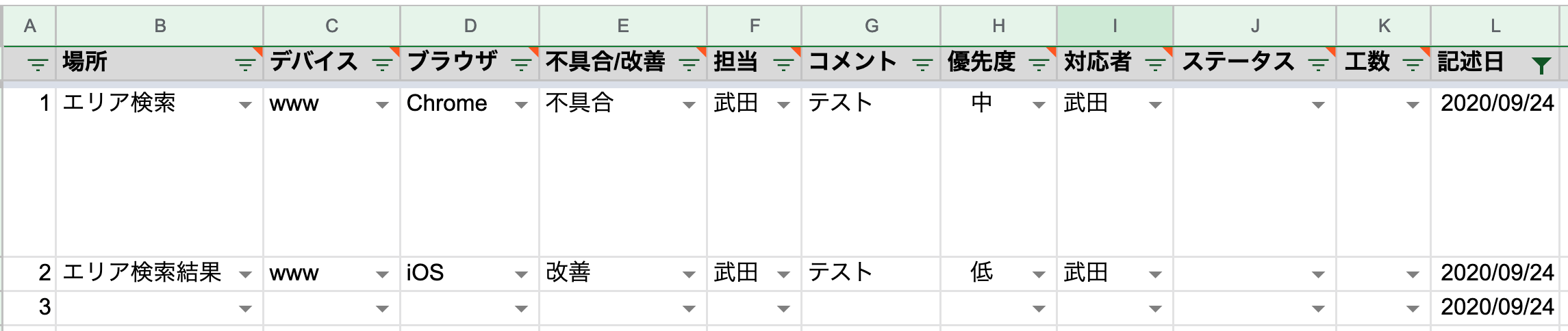The width and height of the screenshot is (1568, 331).
Task: Open filter icon in 工数 header
Action: tap(1413, 65)
